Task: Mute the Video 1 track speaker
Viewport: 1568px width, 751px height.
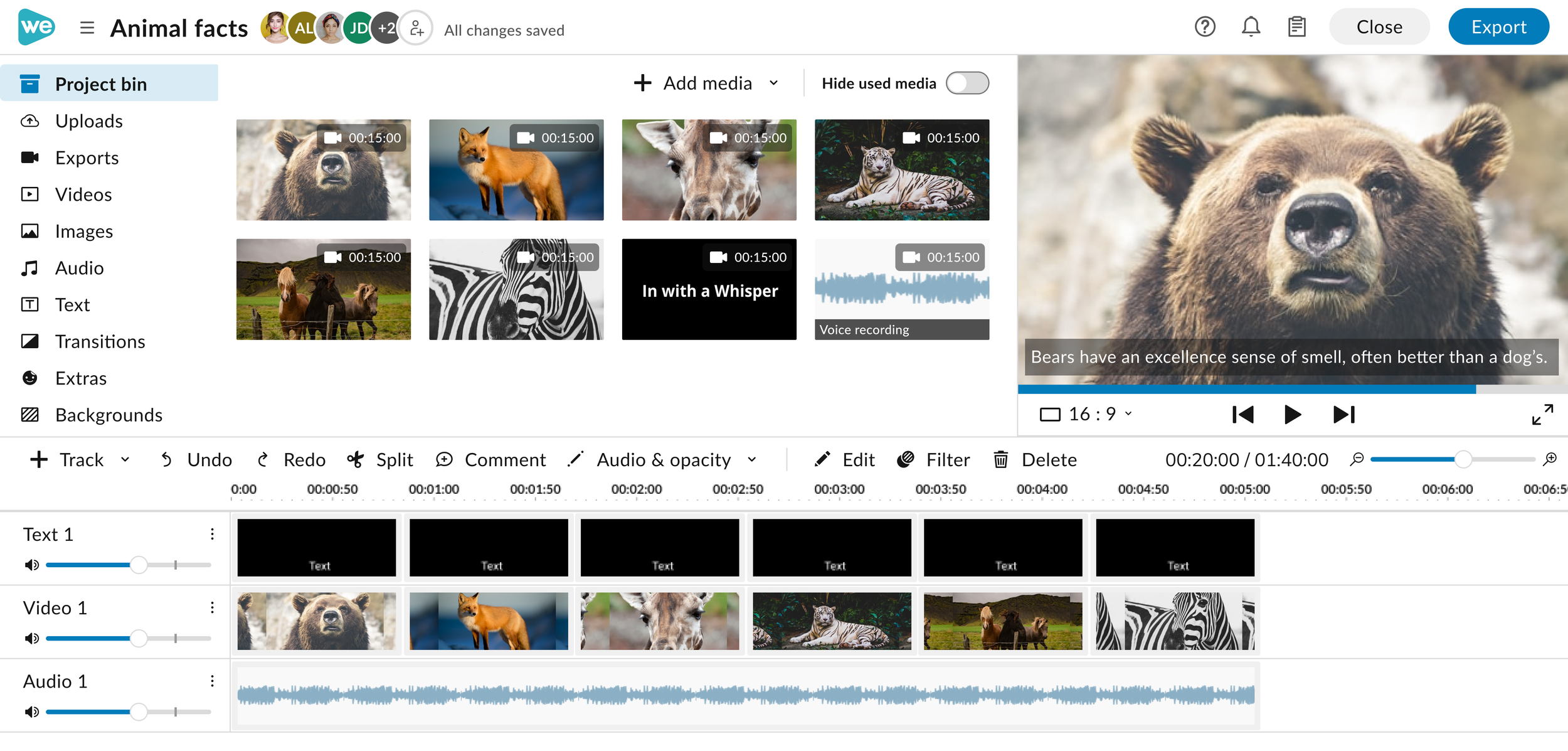Action: pyautogui.click(x=31, y=639)
